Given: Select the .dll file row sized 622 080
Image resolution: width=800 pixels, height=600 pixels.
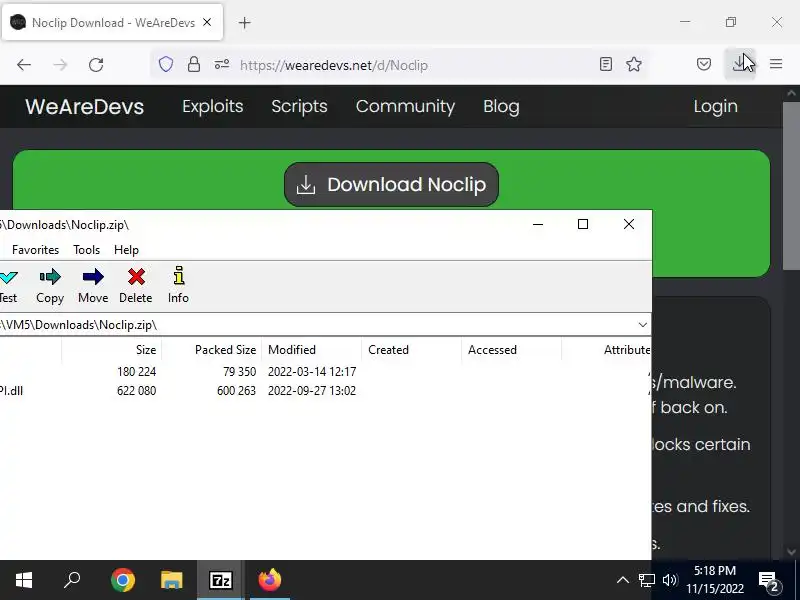Looking at the screenshot, I should click(326, 391).
